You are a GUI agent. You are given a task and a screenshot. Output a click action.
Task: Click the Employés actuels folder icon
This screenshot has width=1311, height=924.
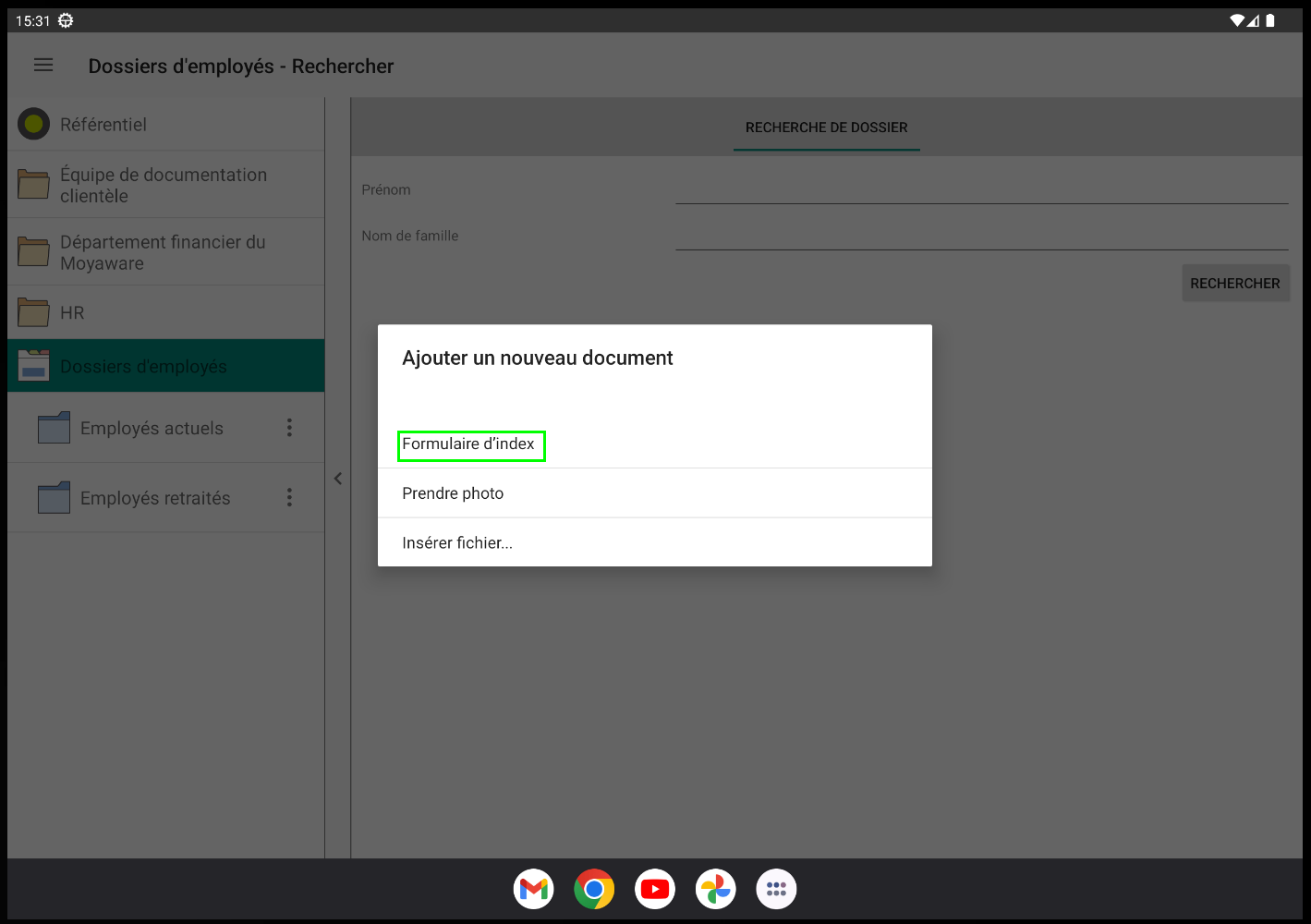click(55, 428)
